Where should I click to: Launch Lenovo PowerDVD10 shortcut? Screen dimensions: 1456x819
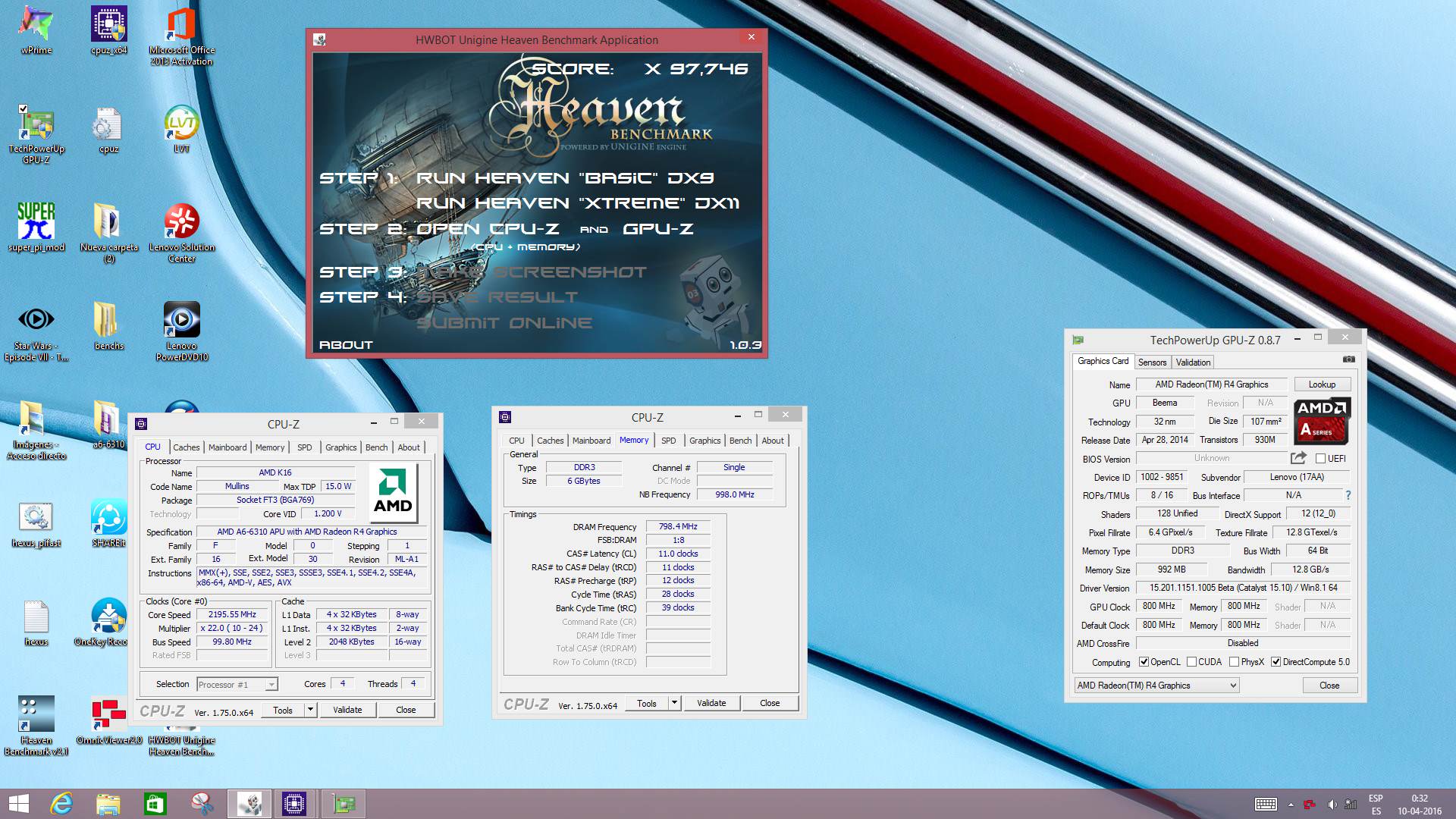coord(181,331)
